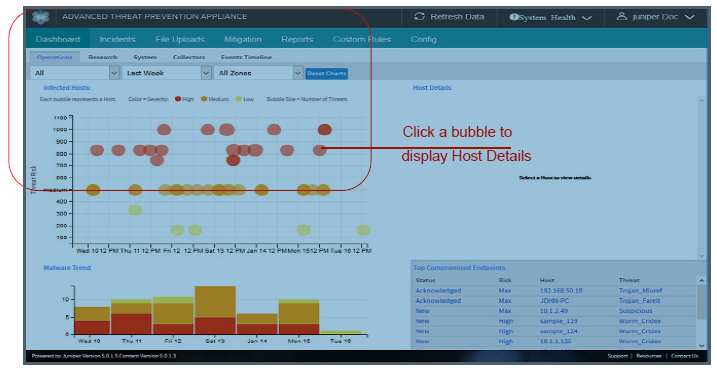Click host sample_124 in endpoints table
The image size is (717, 370).
pyautogui.click(x=558, y=331)
